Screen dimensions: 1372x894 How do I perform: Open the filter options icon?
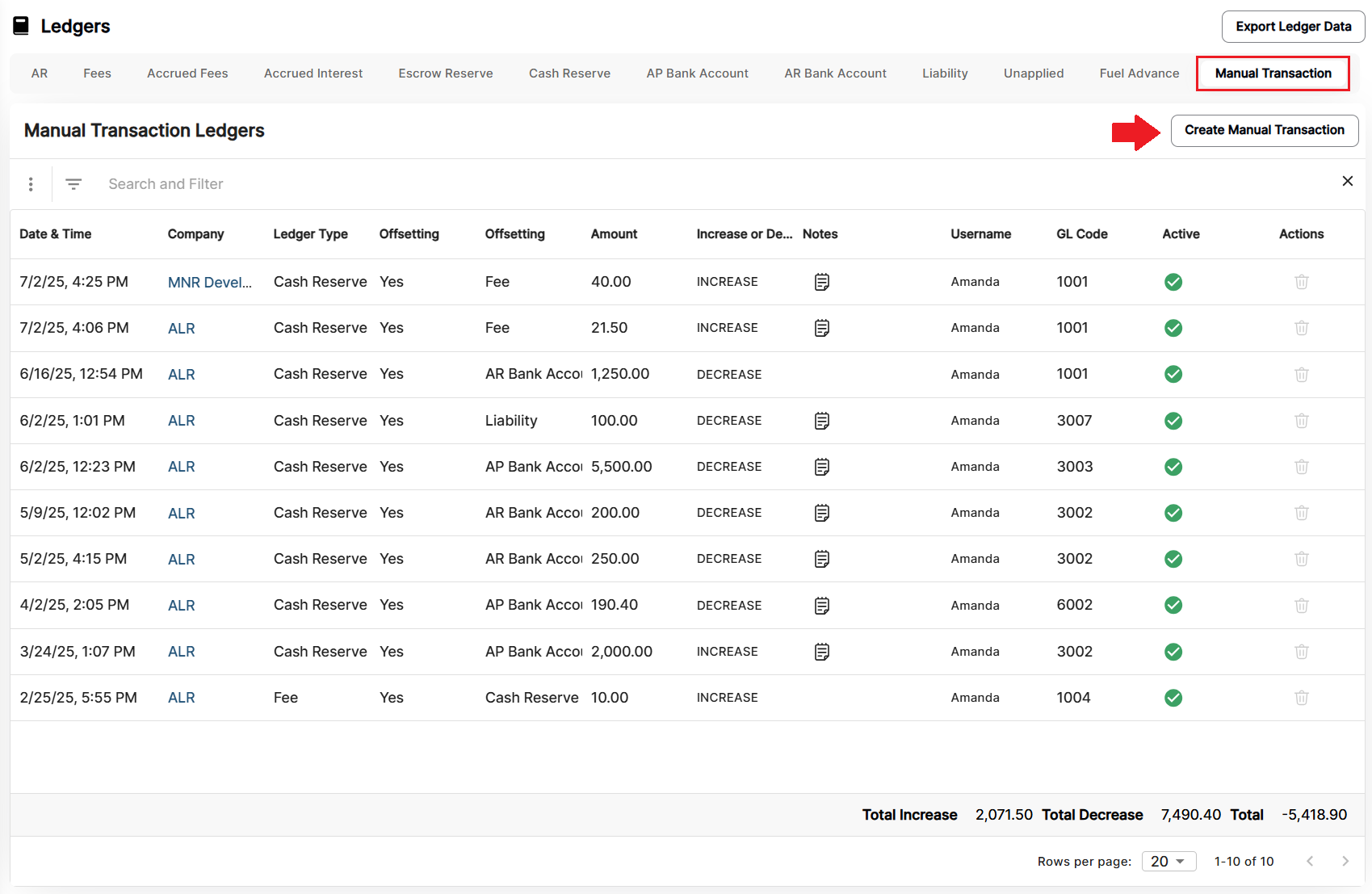click(73, 184)
